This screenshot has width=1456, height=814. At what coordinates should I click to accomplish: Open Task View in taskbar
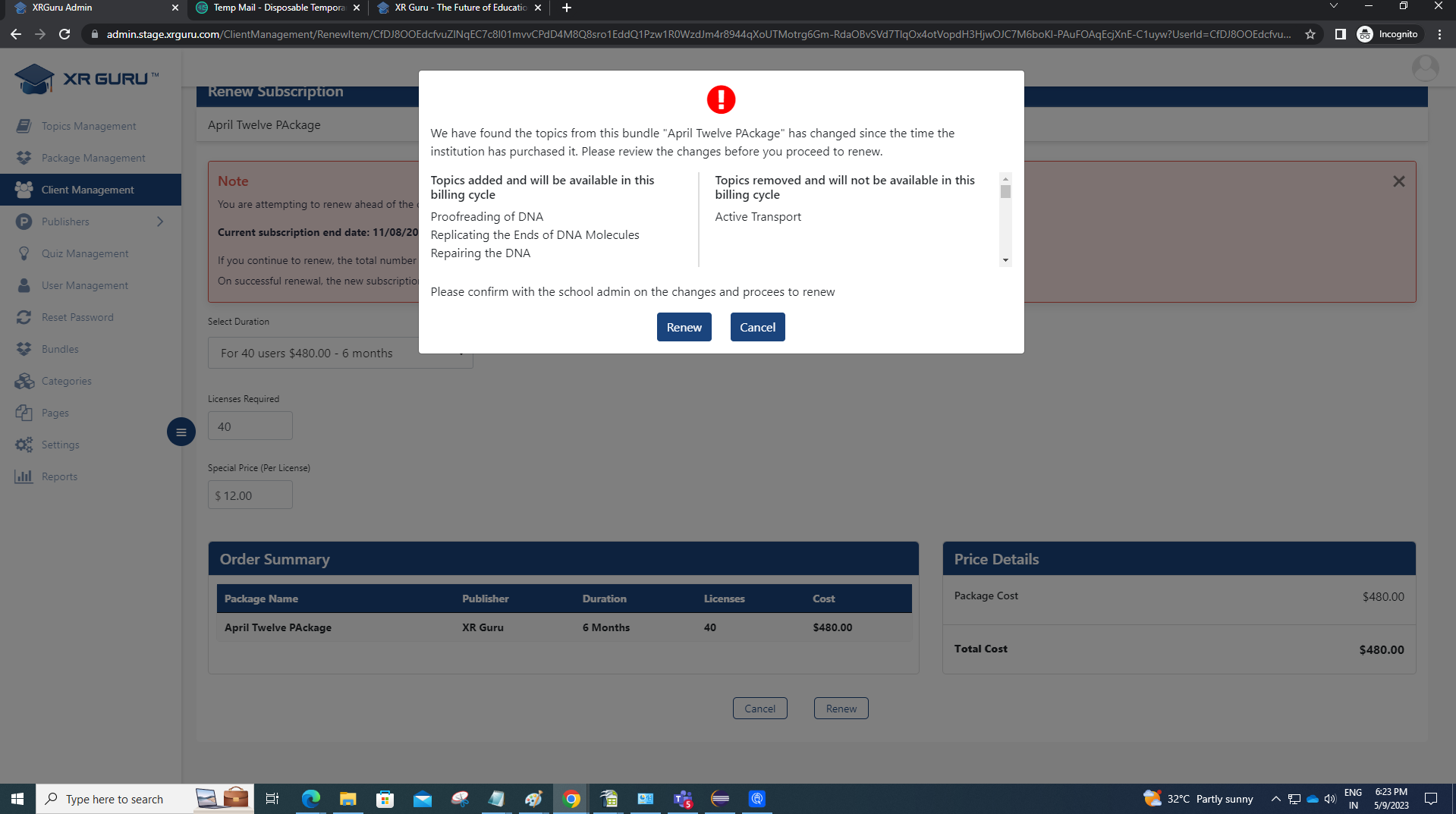(x=272, y=799)
